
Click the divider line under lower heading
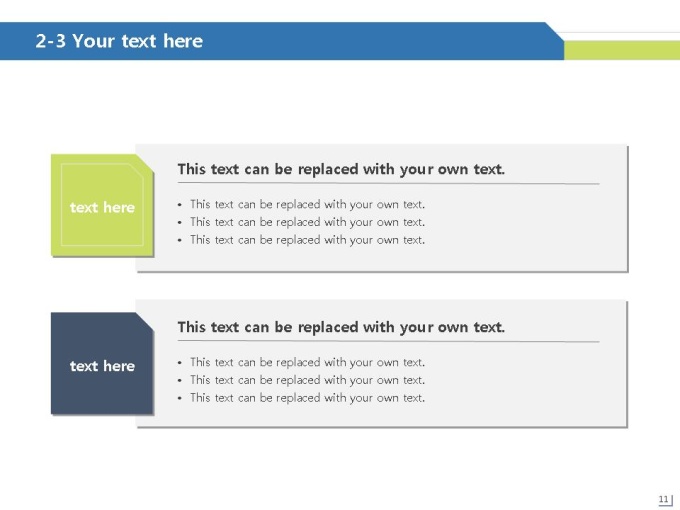pyautogui.click(x=389, y=342)
